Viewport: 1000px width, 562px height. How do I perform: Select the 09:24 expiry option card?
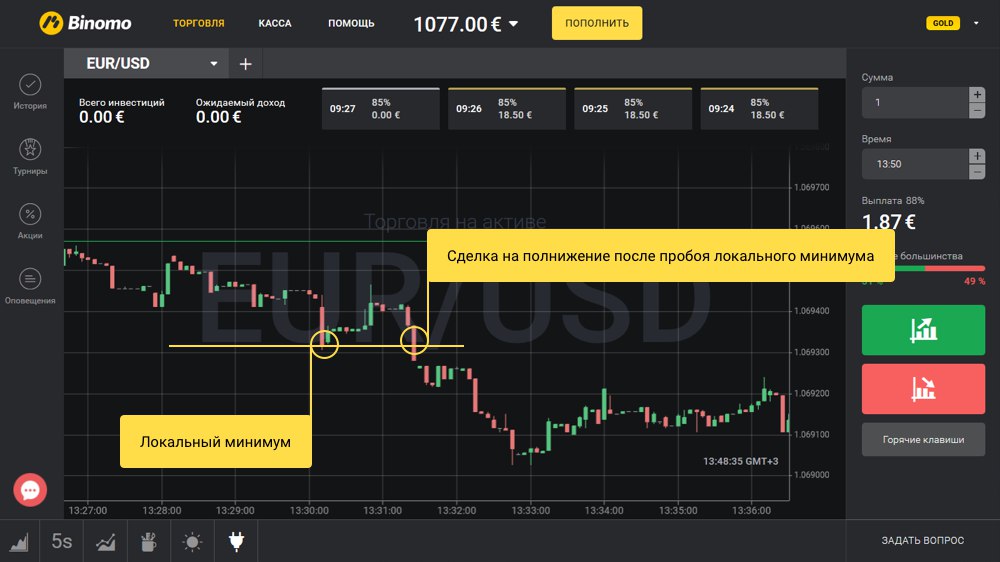pos(760,108)
